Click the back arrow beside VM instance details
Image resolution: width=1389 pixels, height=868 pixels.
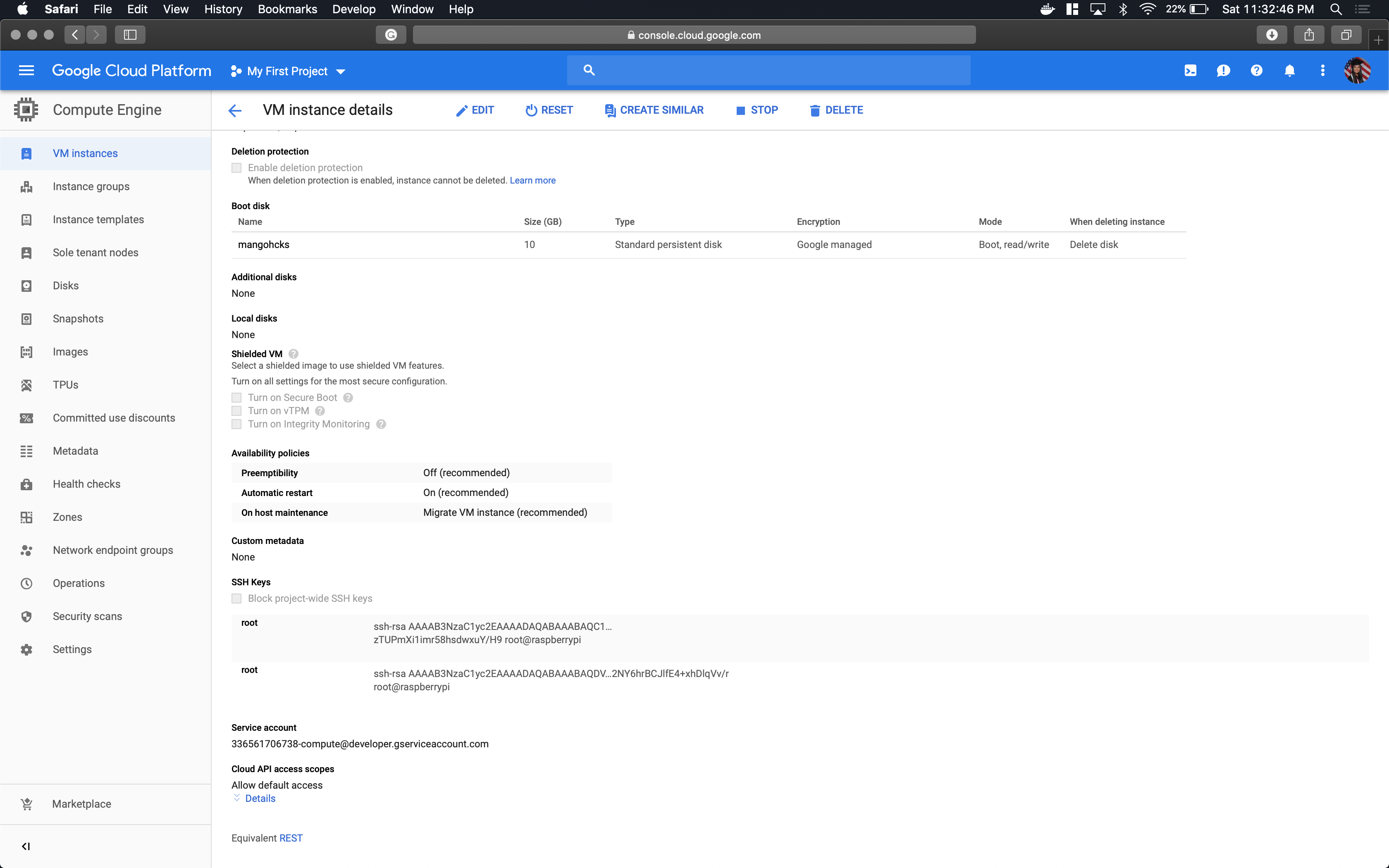235,110
